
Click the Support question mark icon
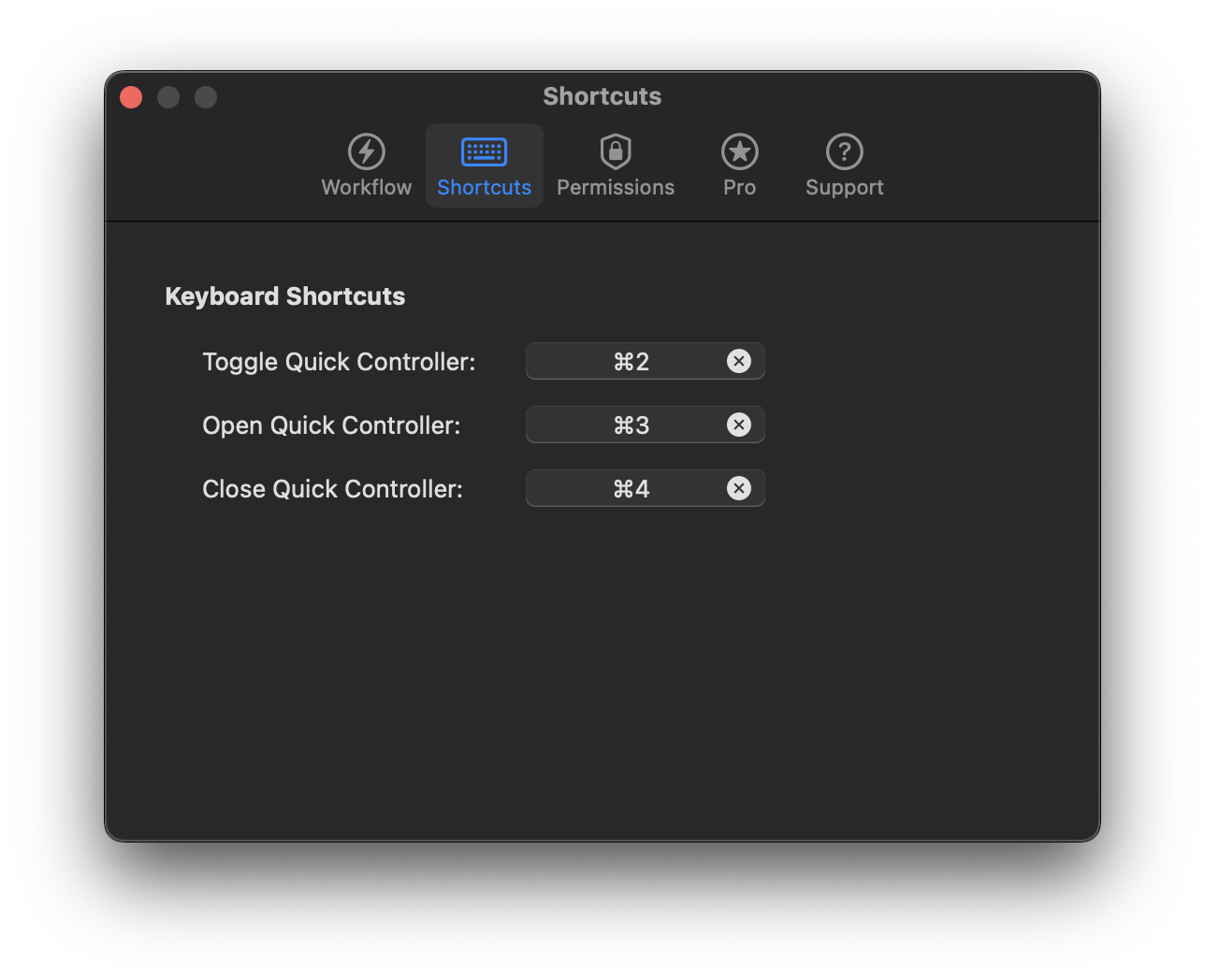pyautogui.click(x=844, y=151)
